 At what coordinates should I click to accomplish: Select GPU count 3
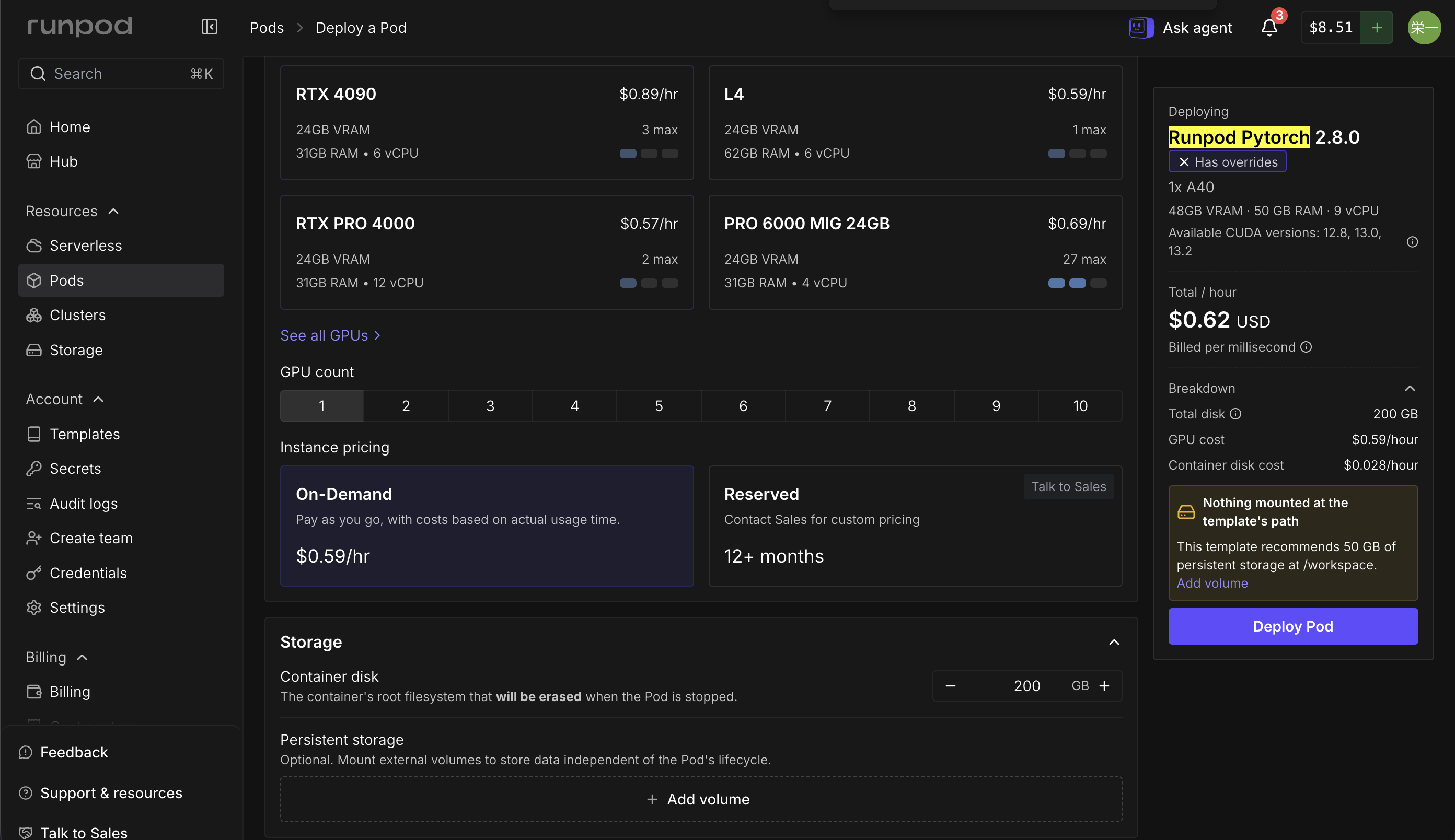(491, 406)
